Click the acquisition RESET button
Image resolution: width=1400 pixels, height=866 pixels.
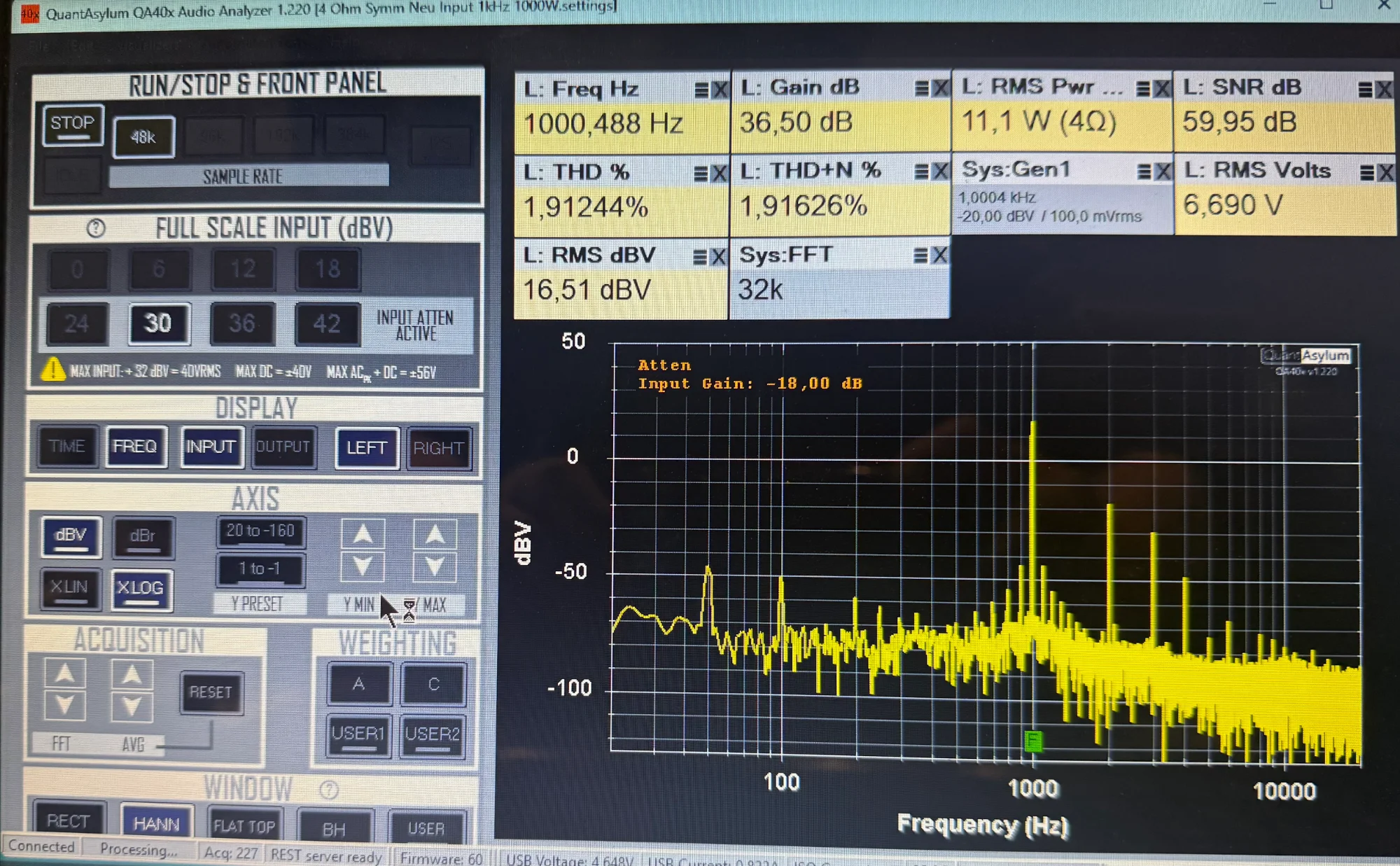[211, 692]
